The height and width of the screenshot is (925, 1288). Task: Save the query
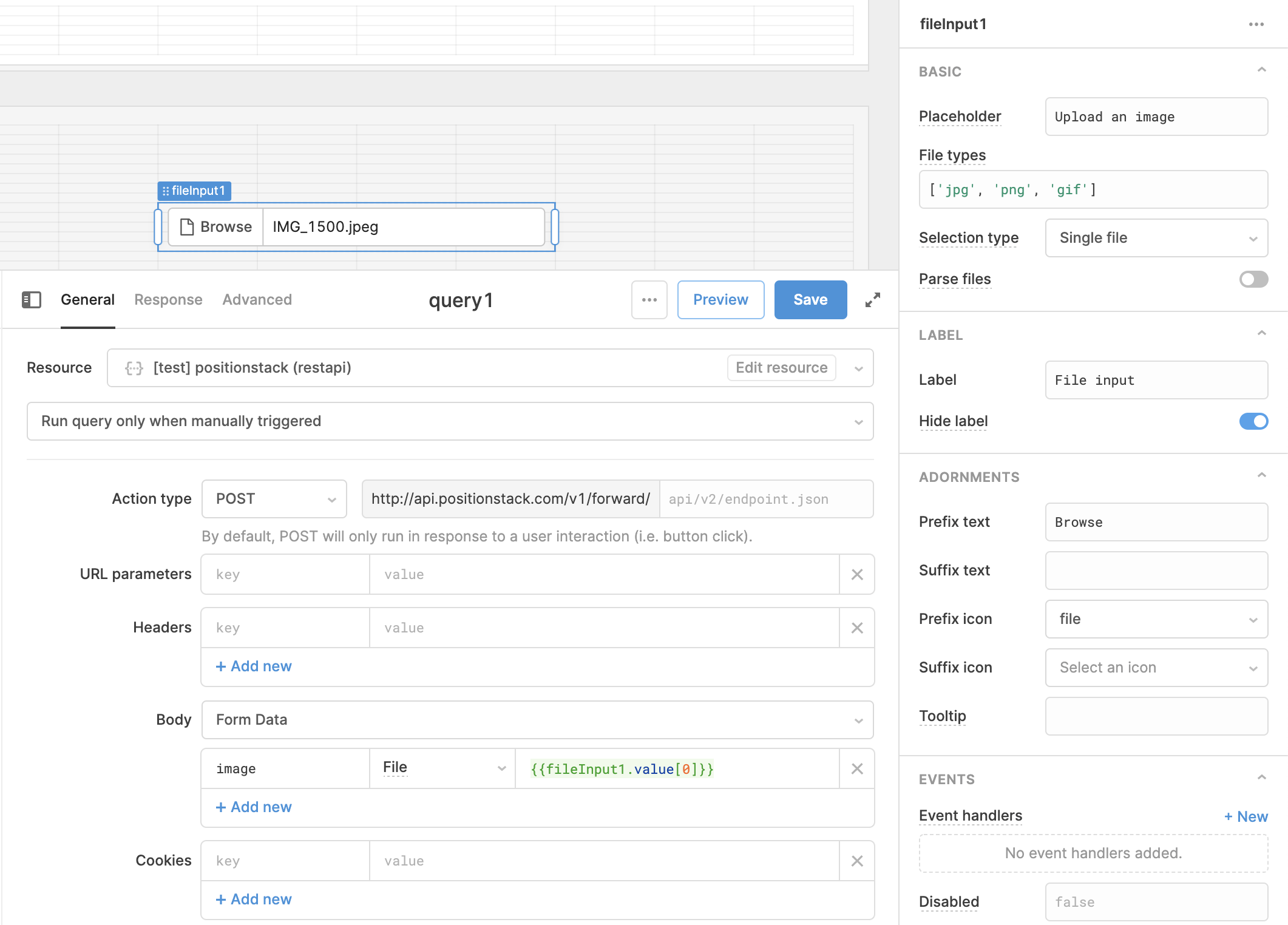point(811,300)
